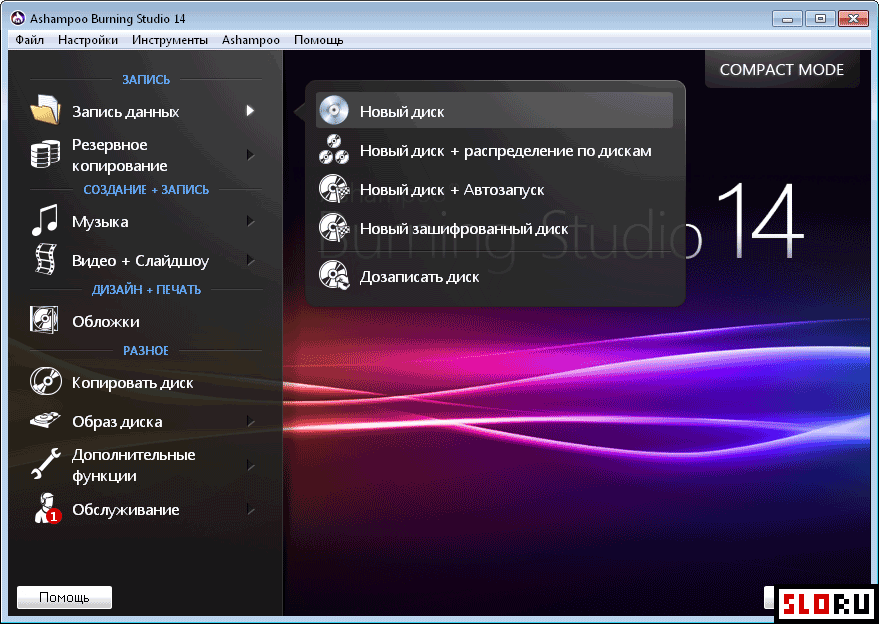Click the drive icon for Образ диска
This screenshot has width=879, height=624.
click(45, 420)
